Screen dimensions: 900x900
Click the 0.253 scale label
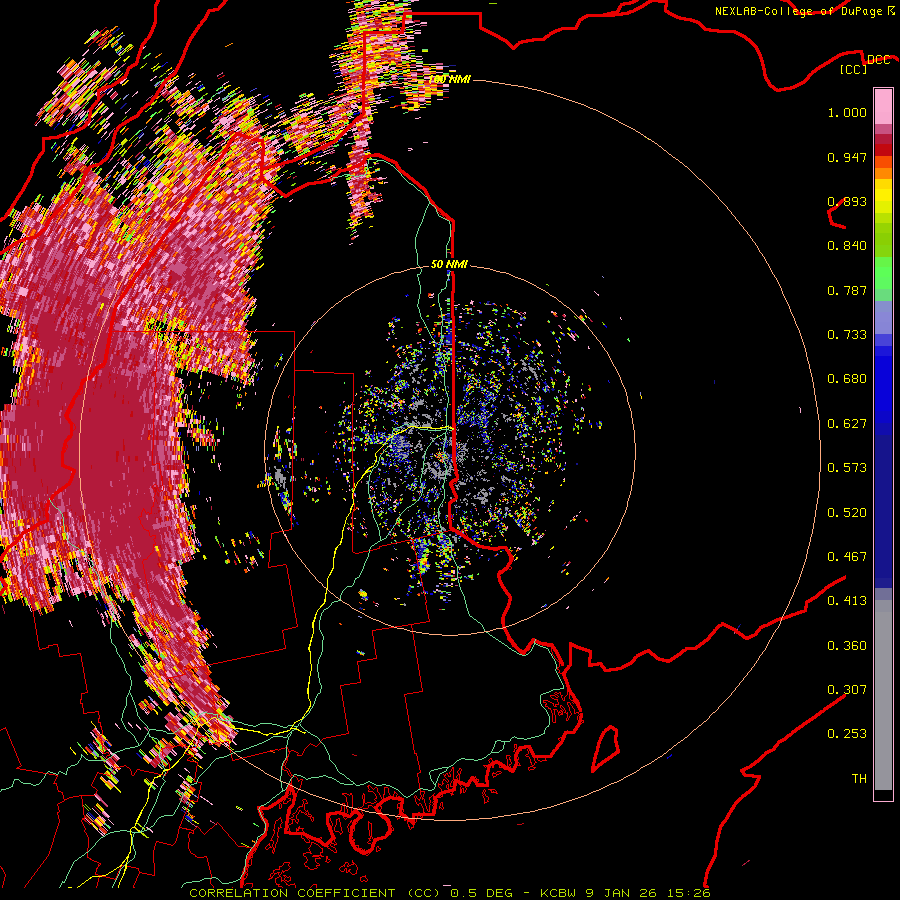tap(847, 734)
